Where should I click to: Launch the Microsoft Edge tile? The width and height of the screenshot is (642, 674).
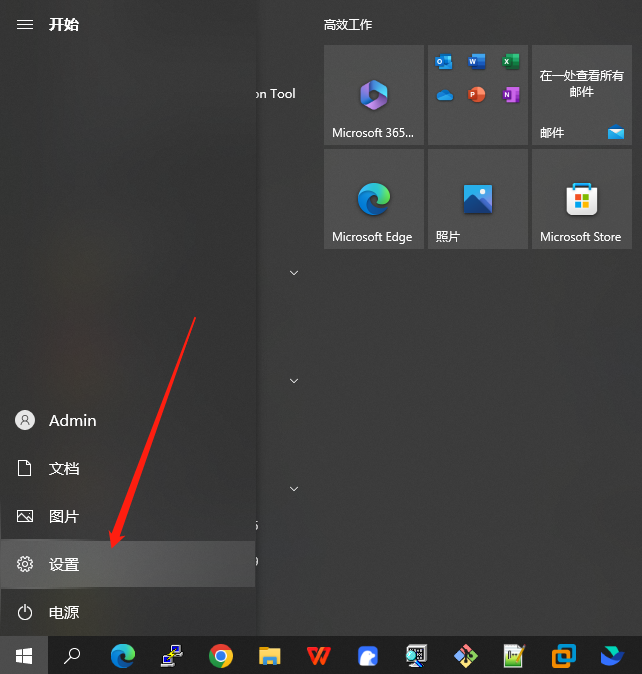tap(373, 199)
